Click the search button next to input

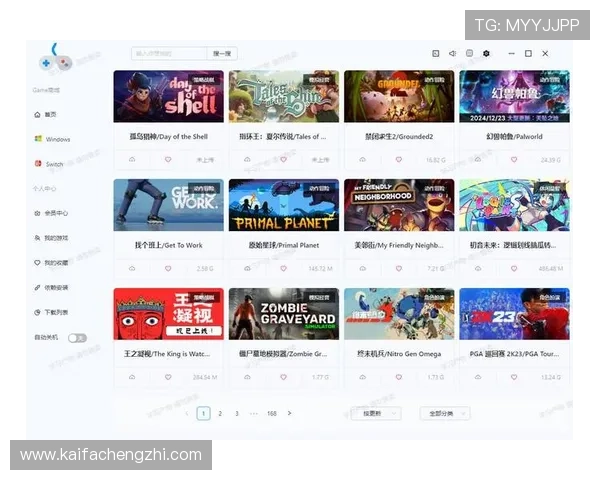pyautogui.click(x=222, y=54)
